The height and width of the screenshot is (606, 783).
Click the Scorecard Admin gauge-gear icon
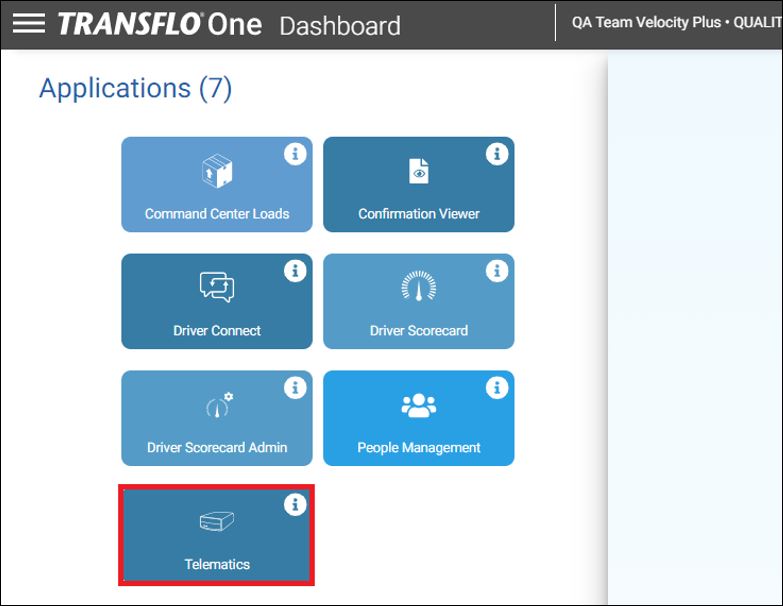click(x=220, y=405)
